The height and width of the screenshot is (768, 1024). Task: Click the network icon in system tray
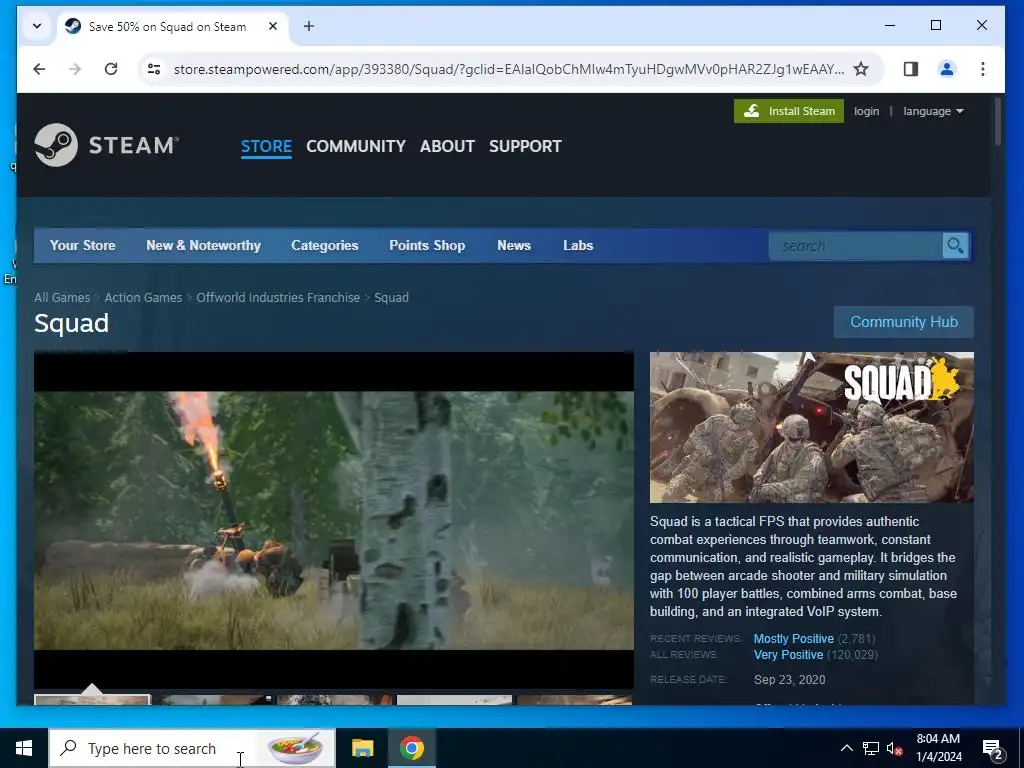pyautogui.click(x=871, y=748)
